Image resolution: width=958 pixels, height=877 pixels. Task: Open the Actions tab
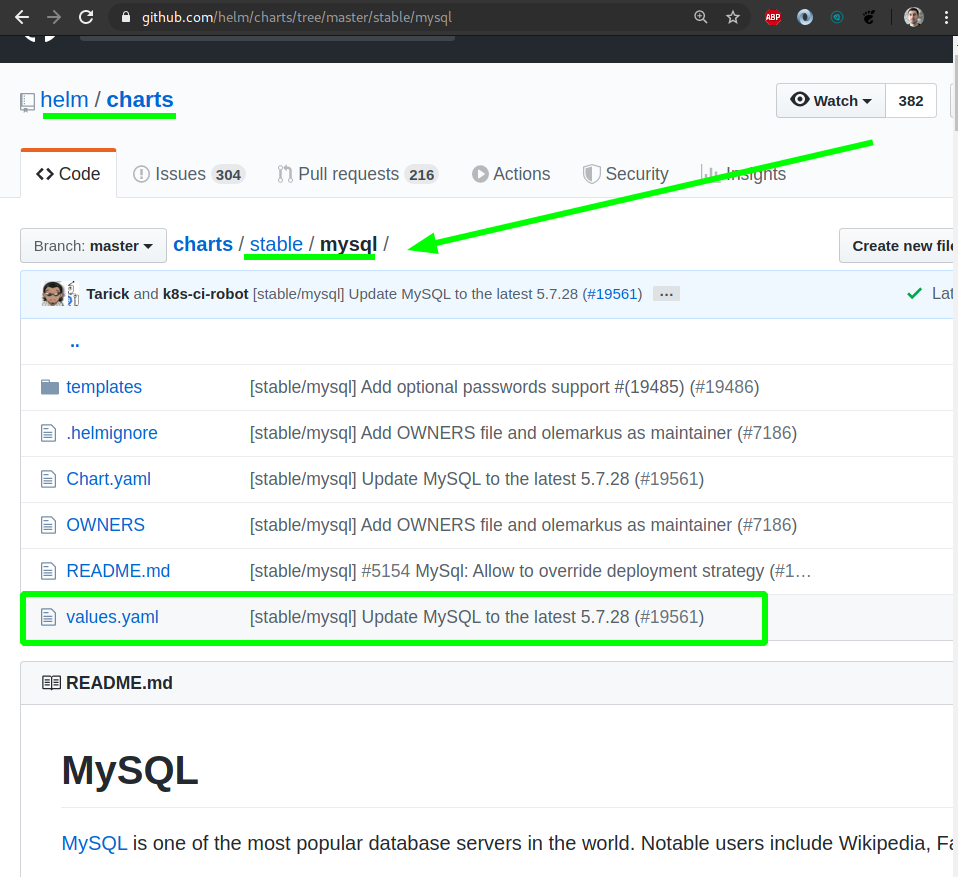pos(511,174)
